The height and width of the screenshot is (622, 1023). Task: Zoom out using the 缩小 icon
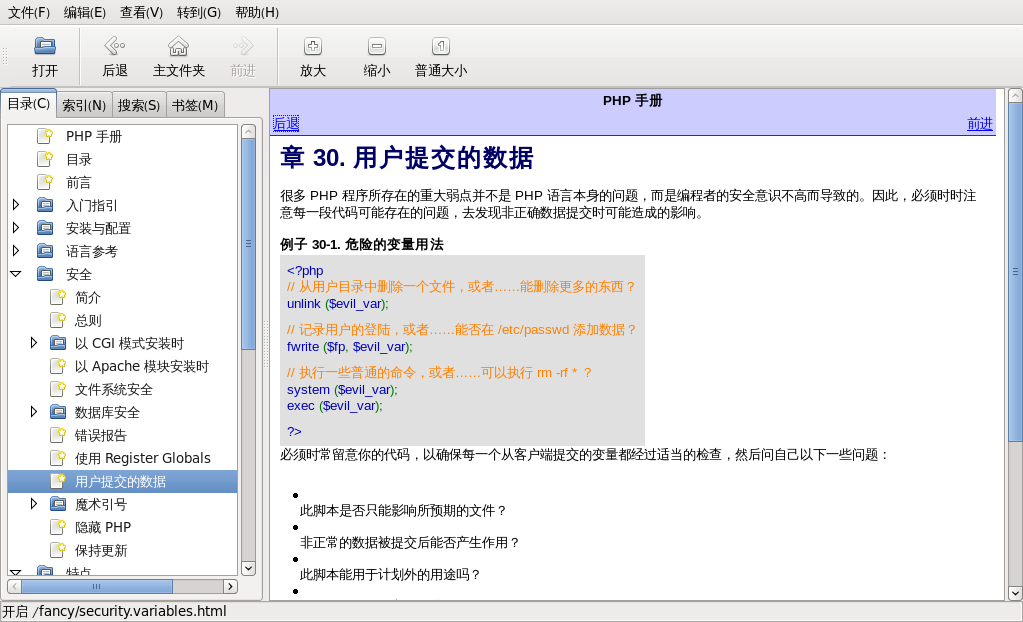376,46
